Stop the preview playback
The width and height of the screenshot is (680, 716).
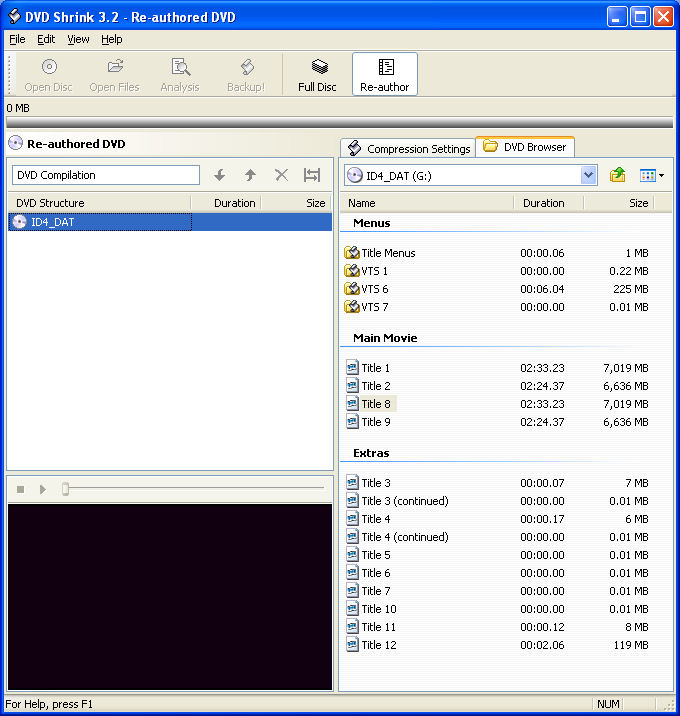pyautogui.click(x=20, y=490)
